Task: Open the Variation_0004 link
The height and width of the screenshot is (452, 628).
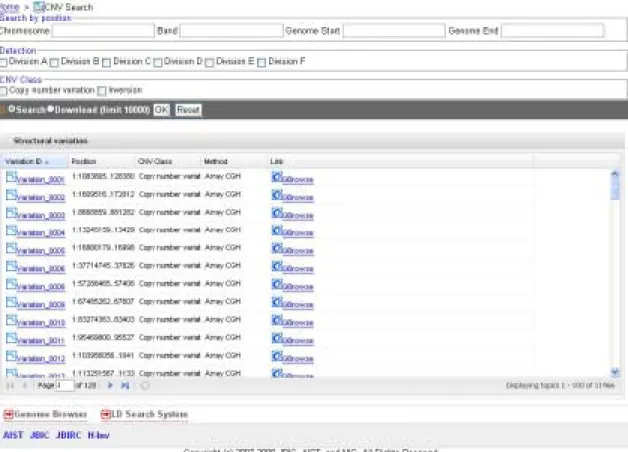Action: click(41, 233)
